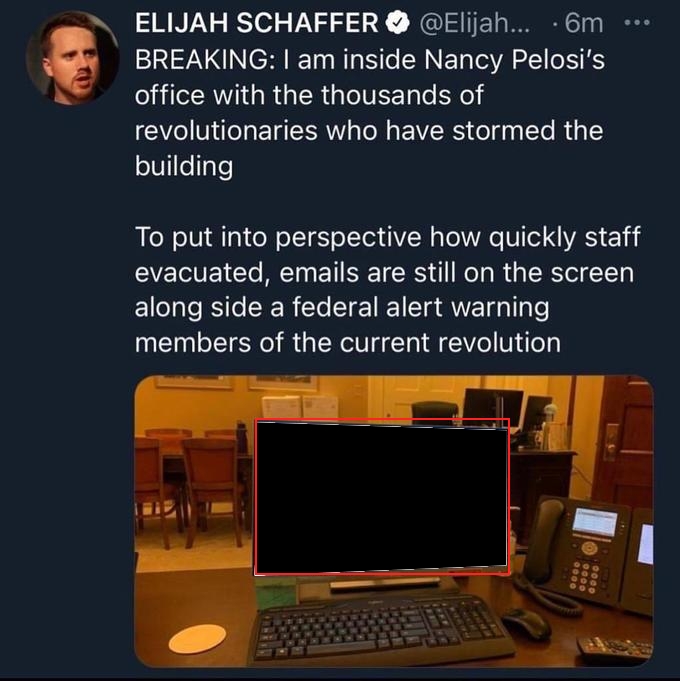Click the blacked-out monitor screen in photo
Viewport: 680px width, 681px height.
tap(382, 497)
